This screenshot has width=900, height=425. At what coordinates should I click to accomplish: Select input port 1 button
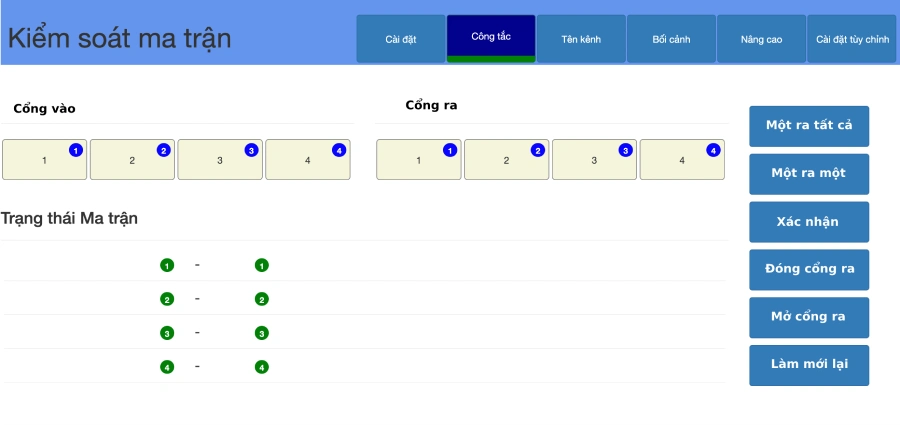[44, 160]
